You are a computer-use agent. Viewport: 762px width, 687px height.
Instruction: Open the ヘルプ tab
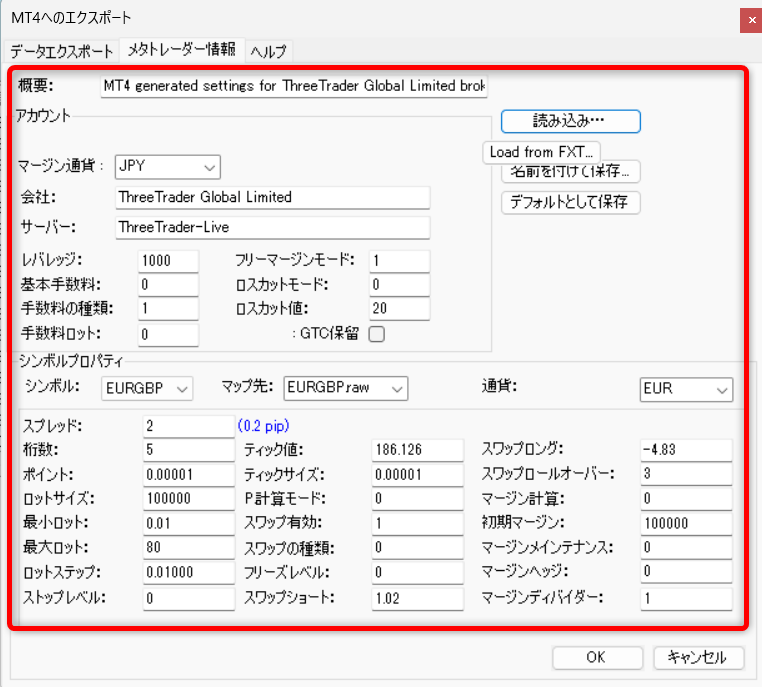[x=268, y=51]
